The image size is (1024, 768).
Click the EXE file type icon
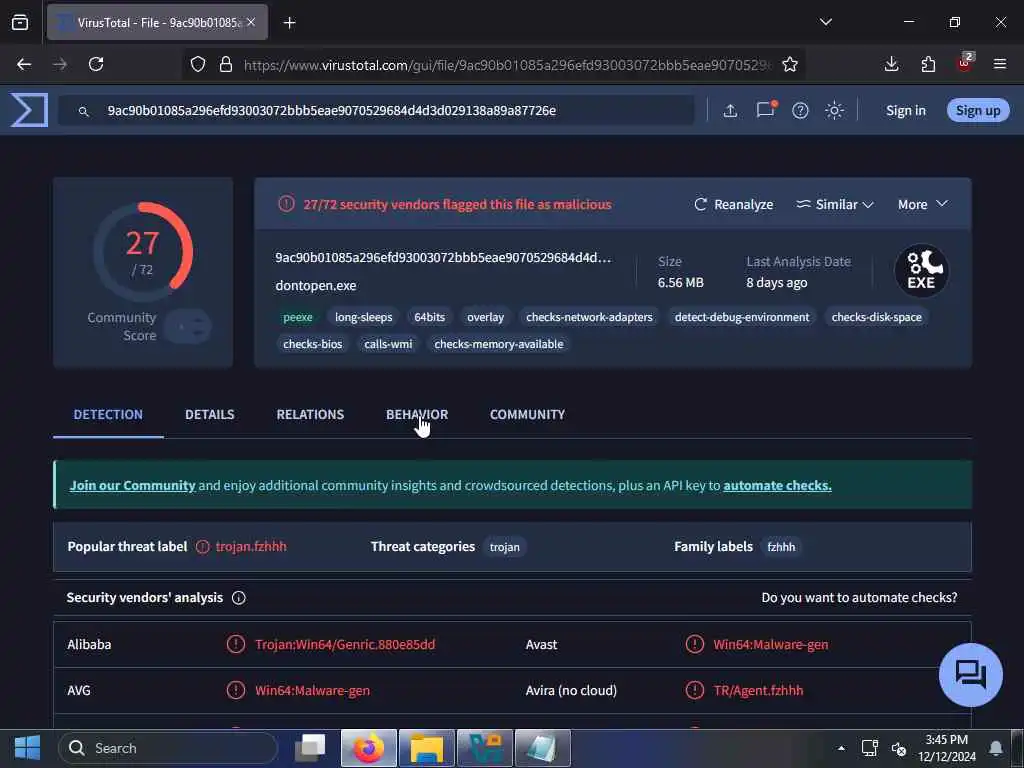[921, 270]
